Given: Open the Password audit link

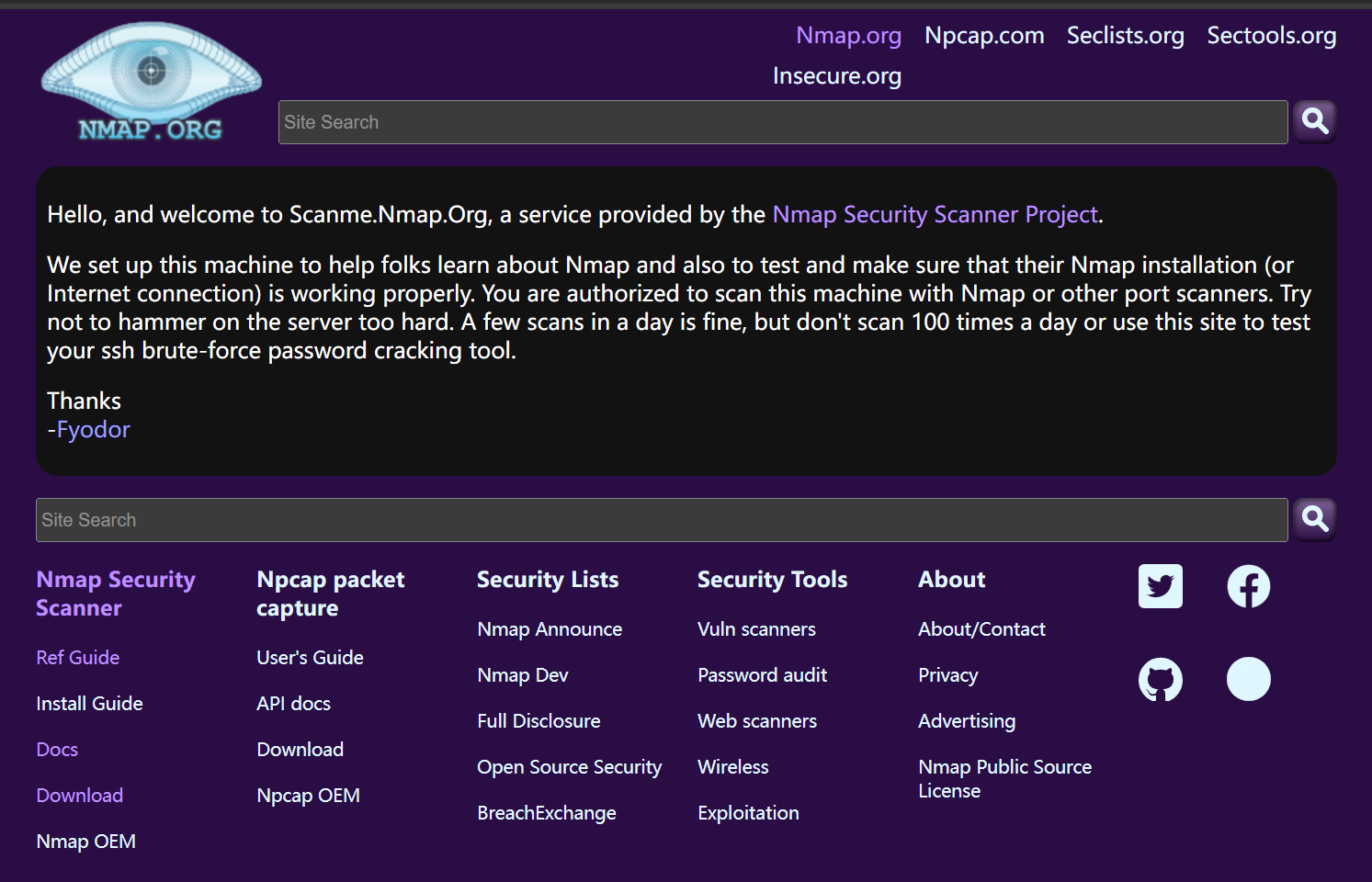Looking at the screenshot, I should pos(762,675).
